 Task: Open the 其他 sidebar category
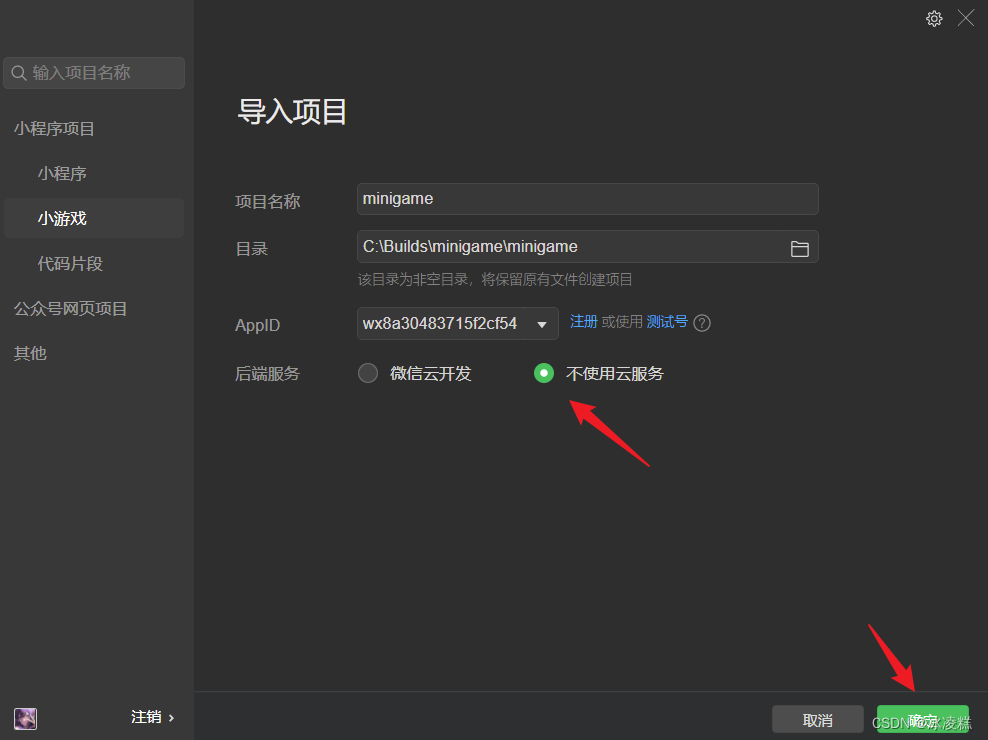click(30, 353)
